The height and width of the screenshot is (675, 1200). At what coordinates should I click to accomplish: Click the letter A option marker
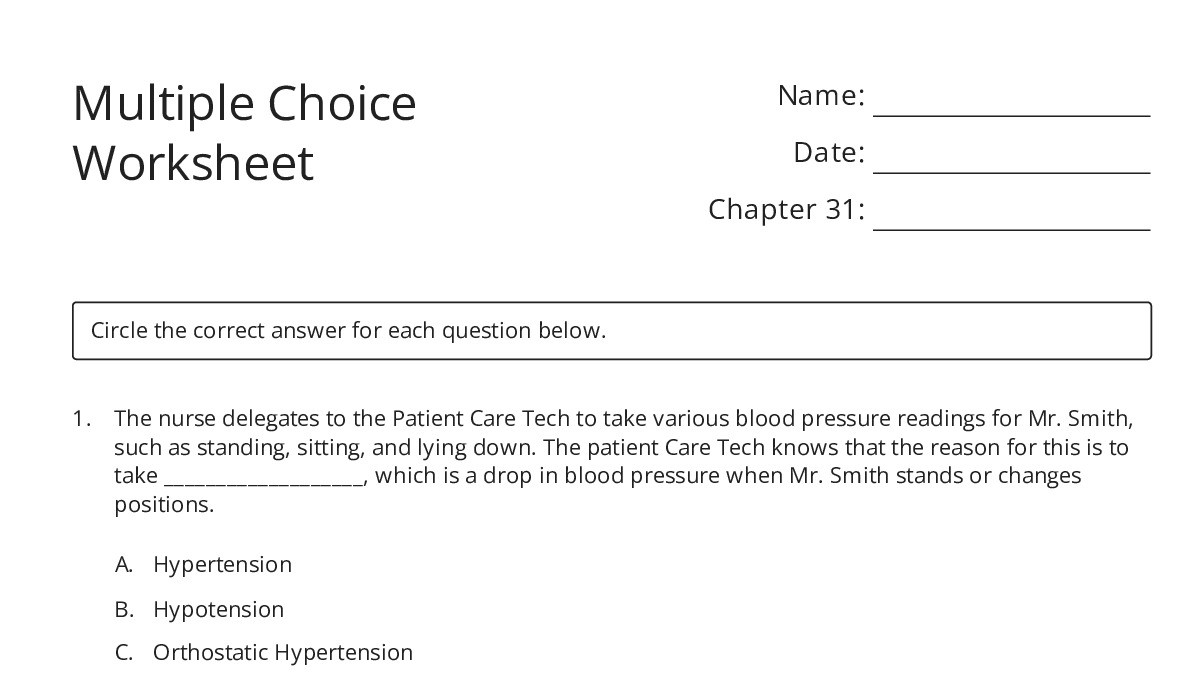pos(124,565)
